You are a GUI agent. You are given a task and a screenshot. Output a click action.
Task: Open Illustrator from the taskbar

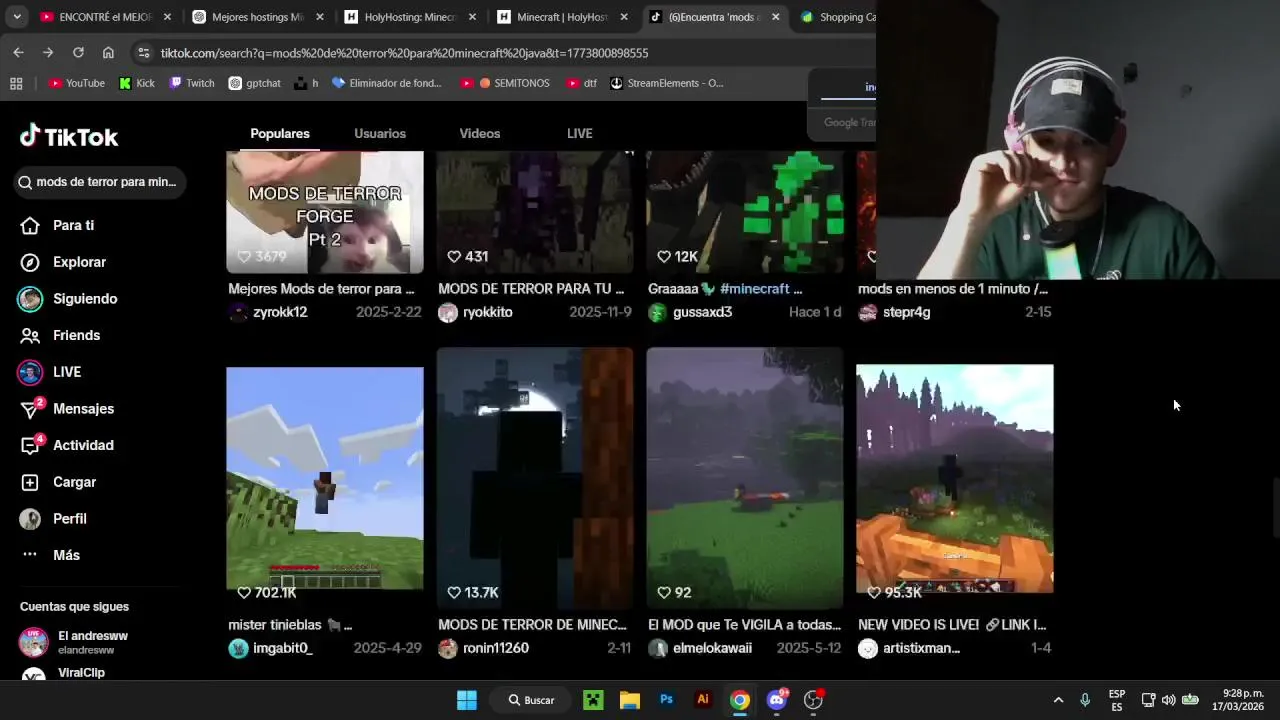pos(703,700)
